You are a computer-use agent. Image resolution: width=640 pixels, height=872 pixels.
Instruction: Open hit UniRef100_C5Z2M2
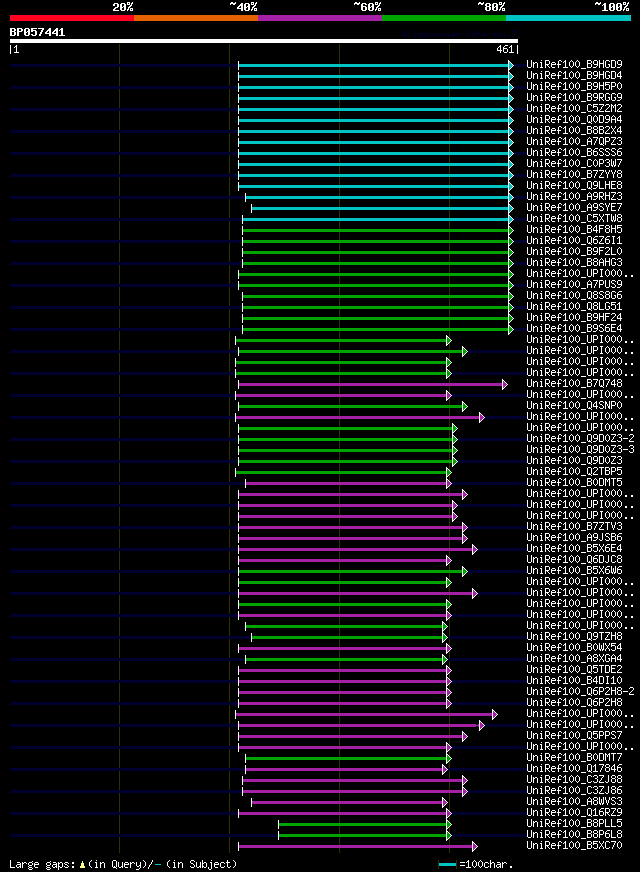(x=574, y=108)
